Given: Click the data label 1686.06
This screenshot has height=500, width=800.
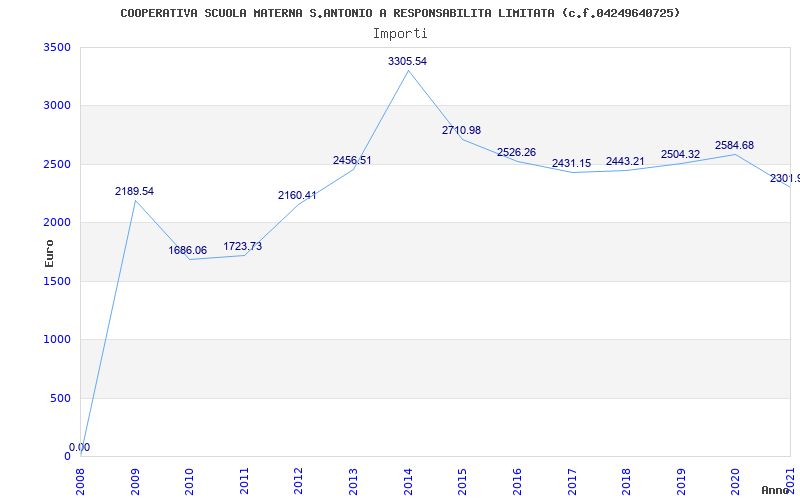Looking at the screenshot, I should coord(188,251).
